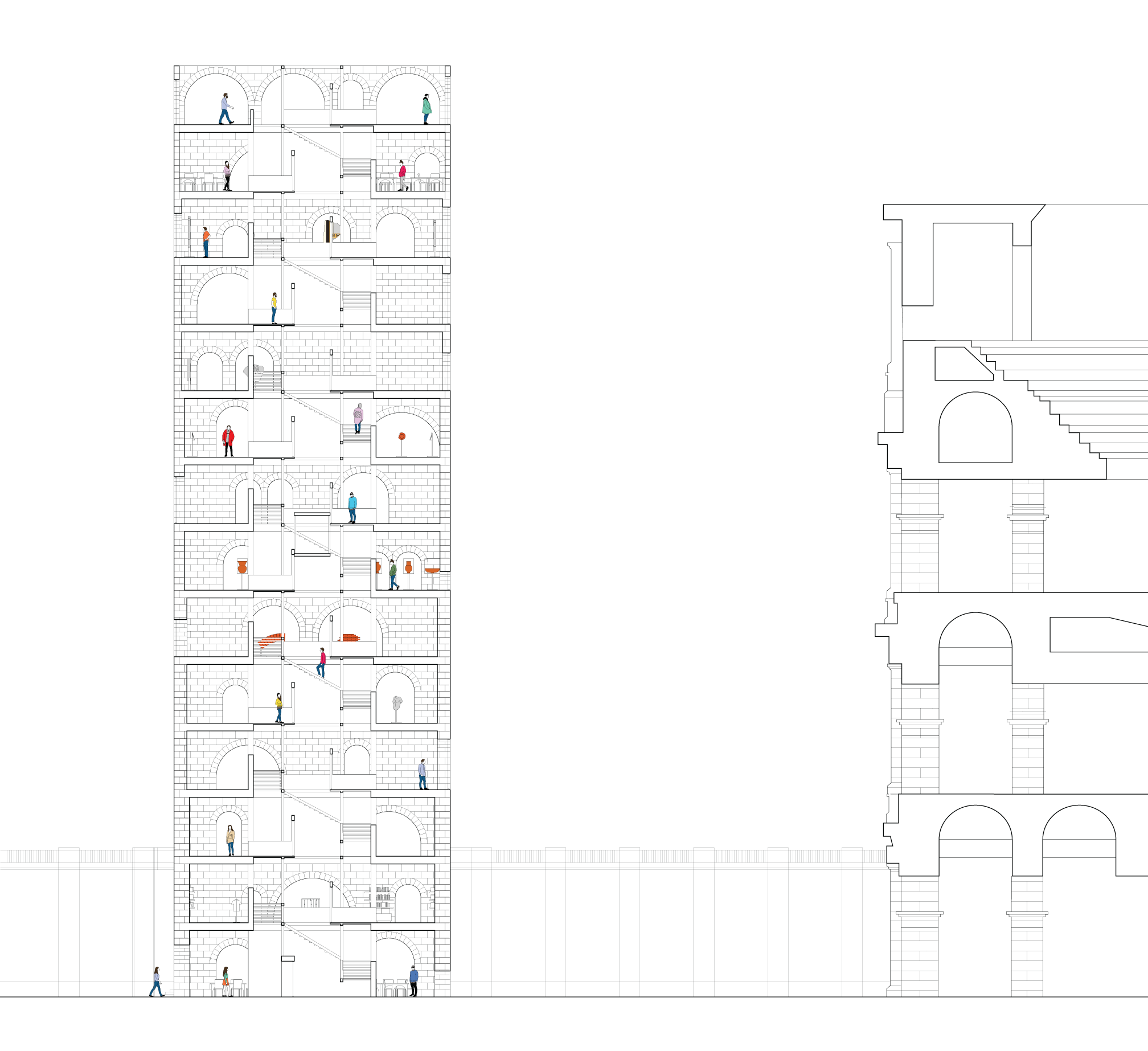The height and width of the screenshot is (1051, 1148).
Task: Select the man in dark blue sweater on ground floor
Action: click(x=414, y=982)
